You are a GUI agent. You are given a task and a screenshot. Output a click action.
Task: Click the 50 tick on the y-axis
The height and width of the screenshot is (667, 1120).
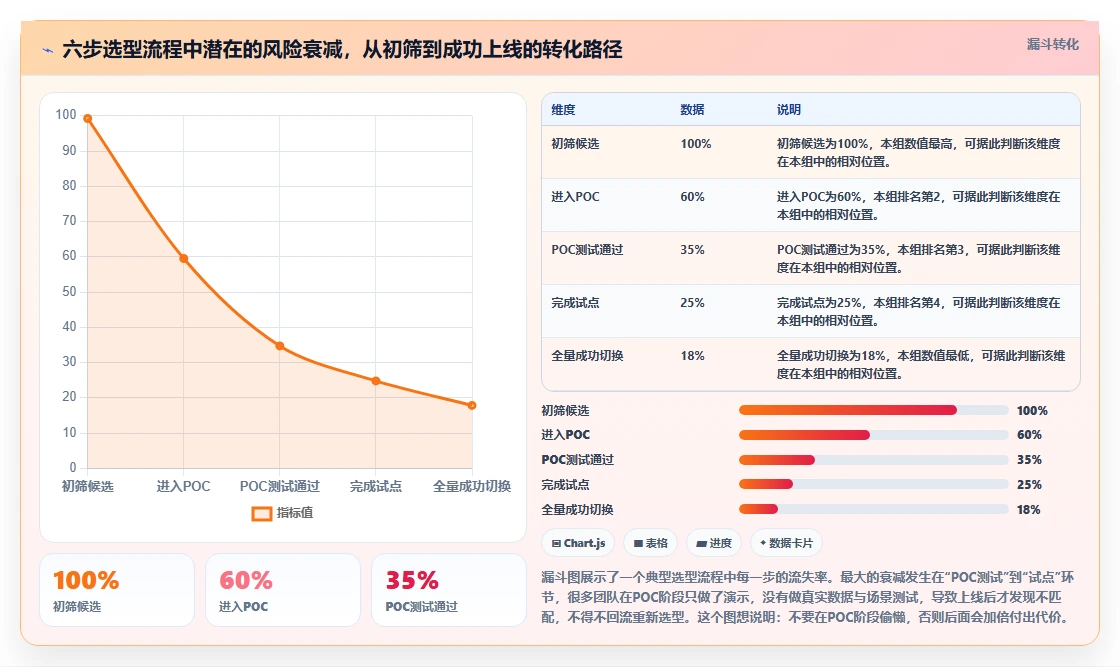pyautogui.click(x=69, y=291)
